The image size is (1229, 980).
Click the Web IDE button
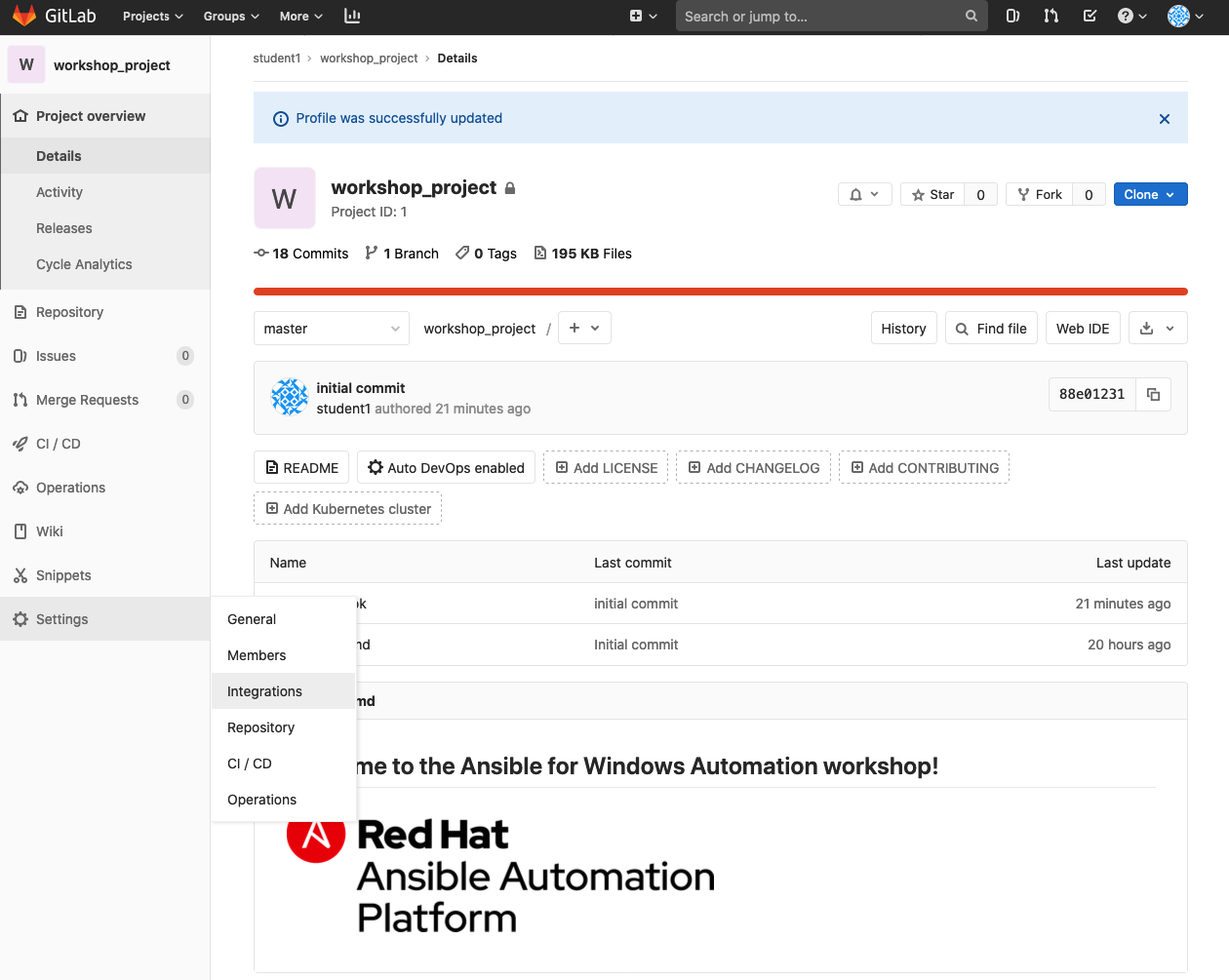tap(1082, 329)
